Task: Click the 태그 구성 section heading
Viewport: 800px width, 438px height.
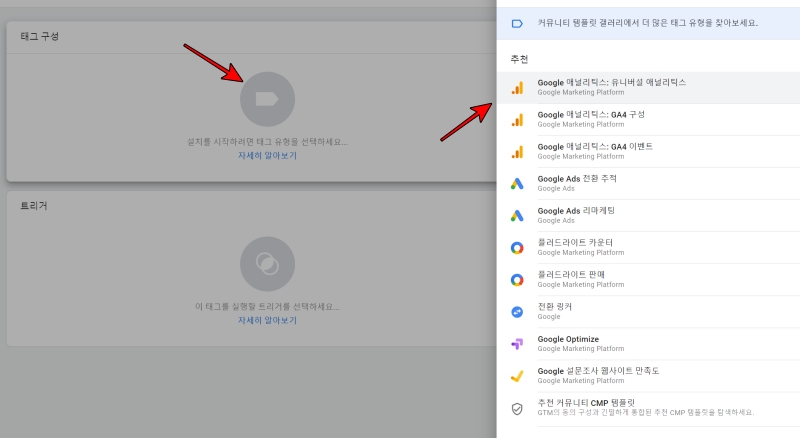Action: pyautogui.click(x=39, y=36)
